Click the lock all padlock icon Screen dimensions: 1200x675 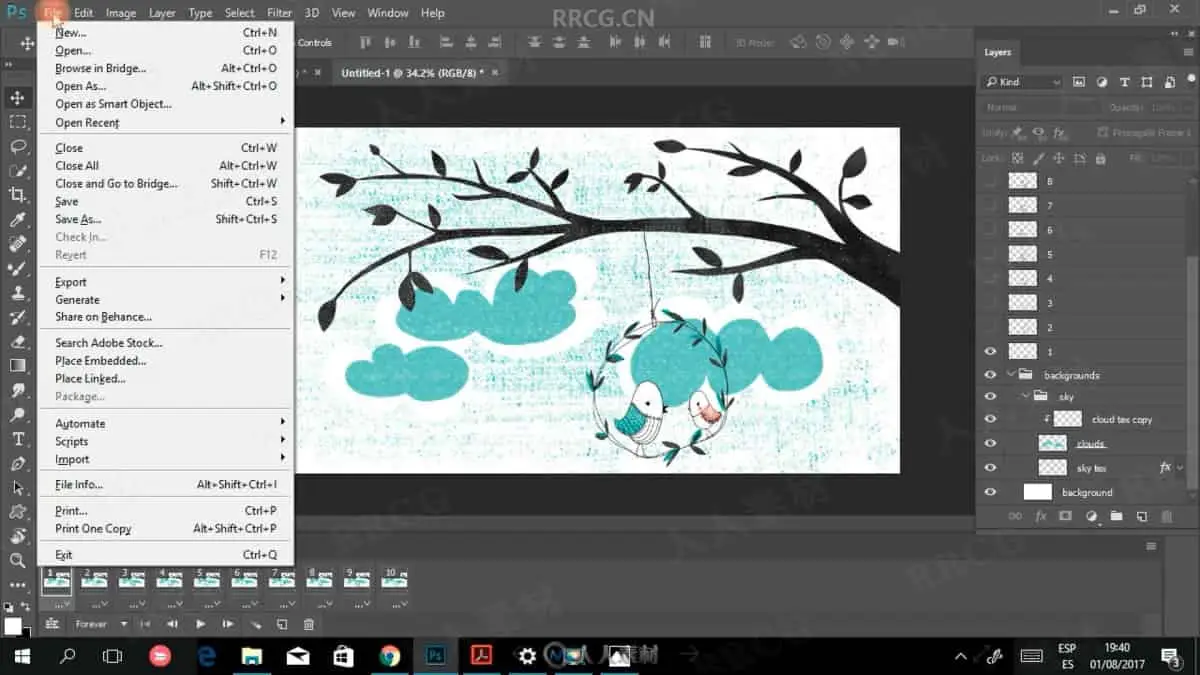coord(1101,158)
